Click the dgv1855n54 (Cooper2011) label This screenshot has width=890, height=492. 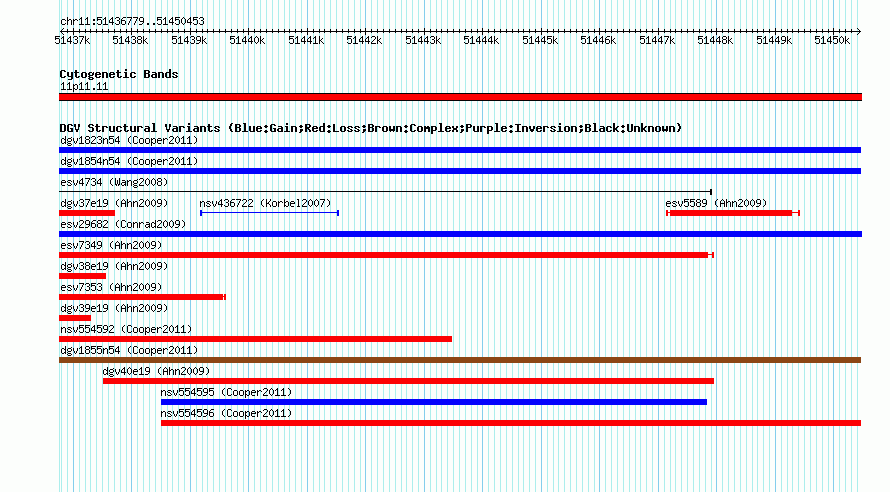129,350
